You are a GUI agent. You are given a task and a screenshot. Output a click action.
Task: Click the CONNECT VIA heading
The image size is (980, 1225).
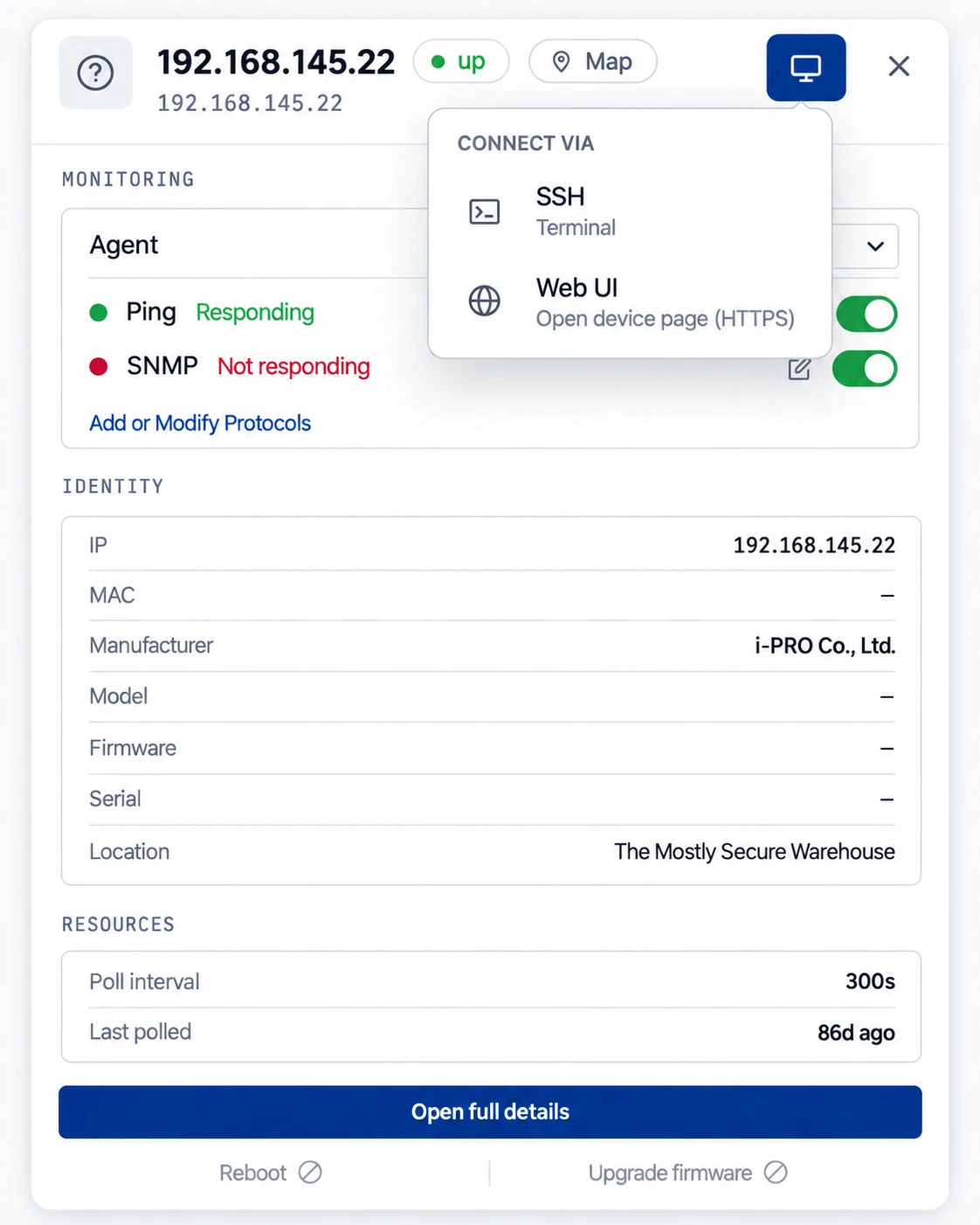coord(526,143)
